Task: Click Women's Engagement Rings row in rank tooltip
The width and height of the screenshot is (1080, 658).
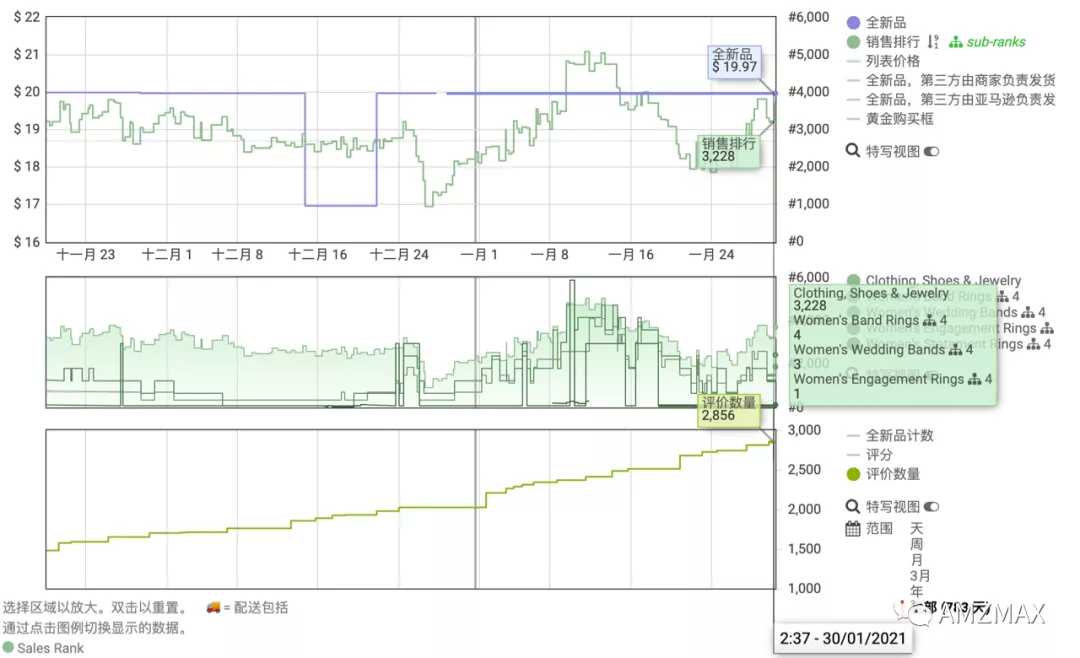Action: tap(893, 379)
